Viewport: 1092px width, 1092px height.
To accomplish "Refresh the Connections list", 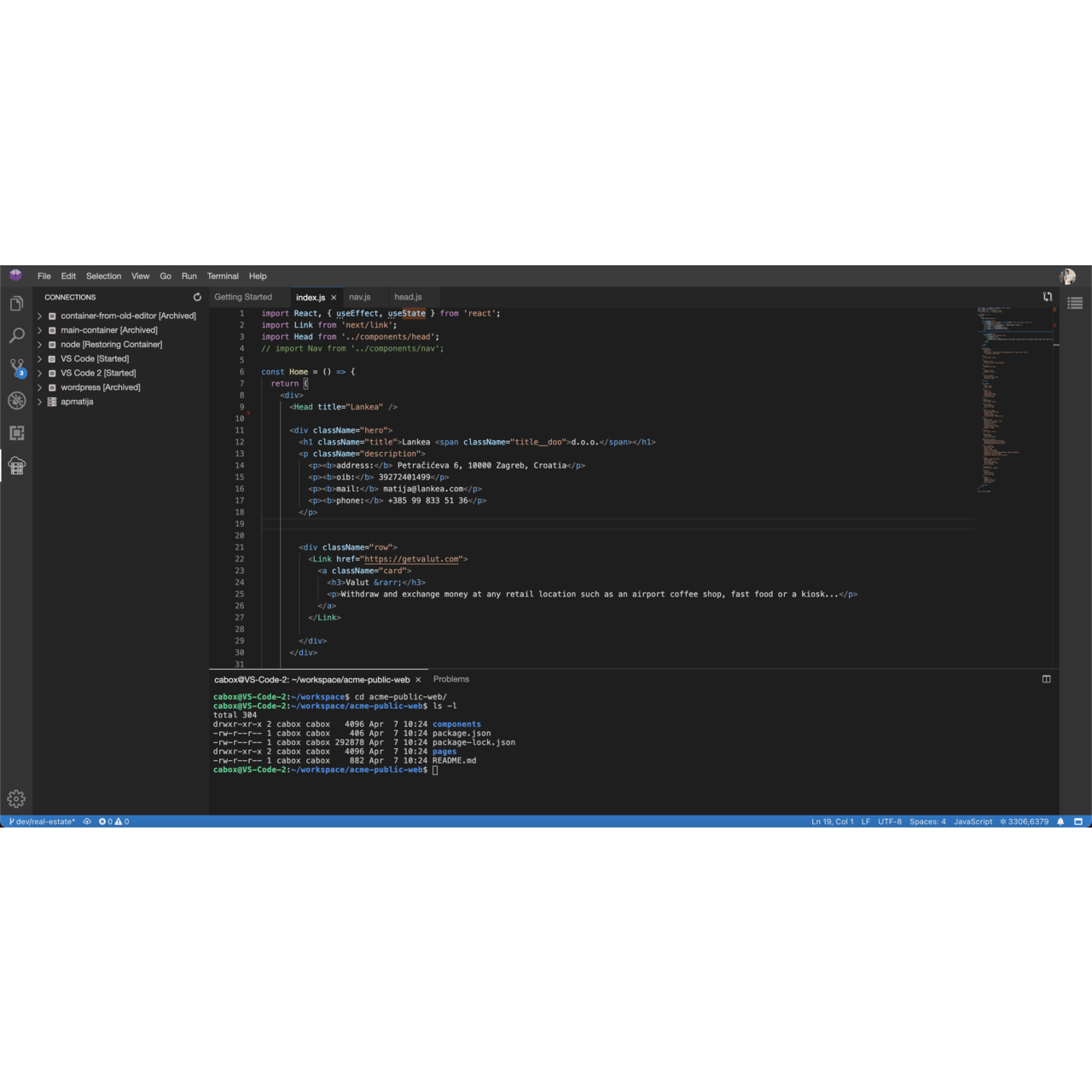I will 197,297.
